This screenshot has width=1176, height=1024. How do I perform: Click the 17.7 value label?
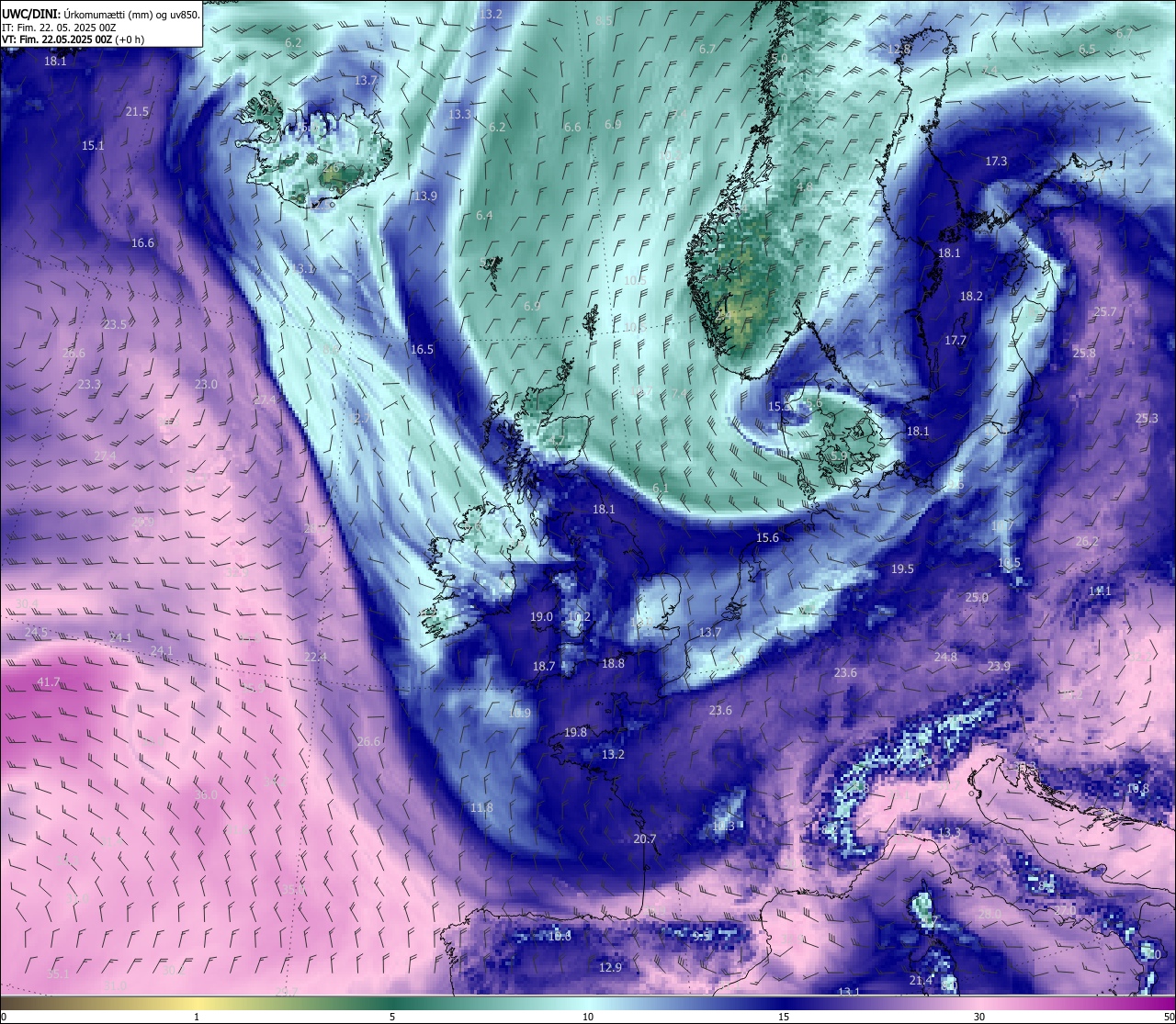click(955, 340)
